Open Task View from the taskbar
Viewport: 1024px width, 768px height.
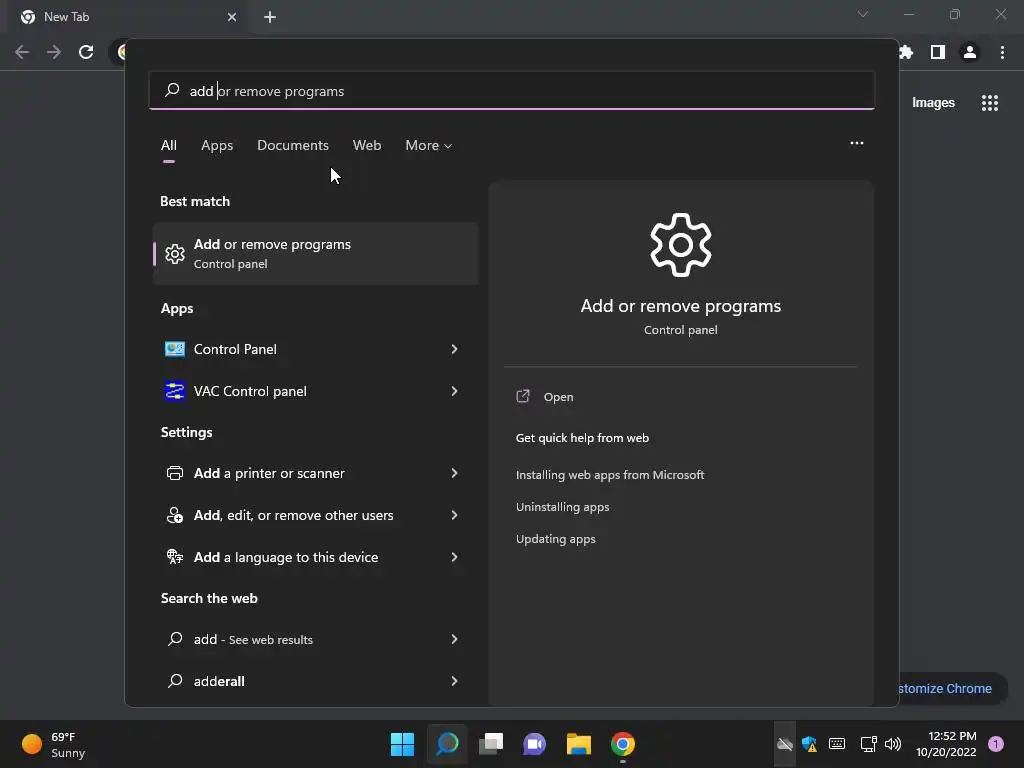tap(491, 744)
